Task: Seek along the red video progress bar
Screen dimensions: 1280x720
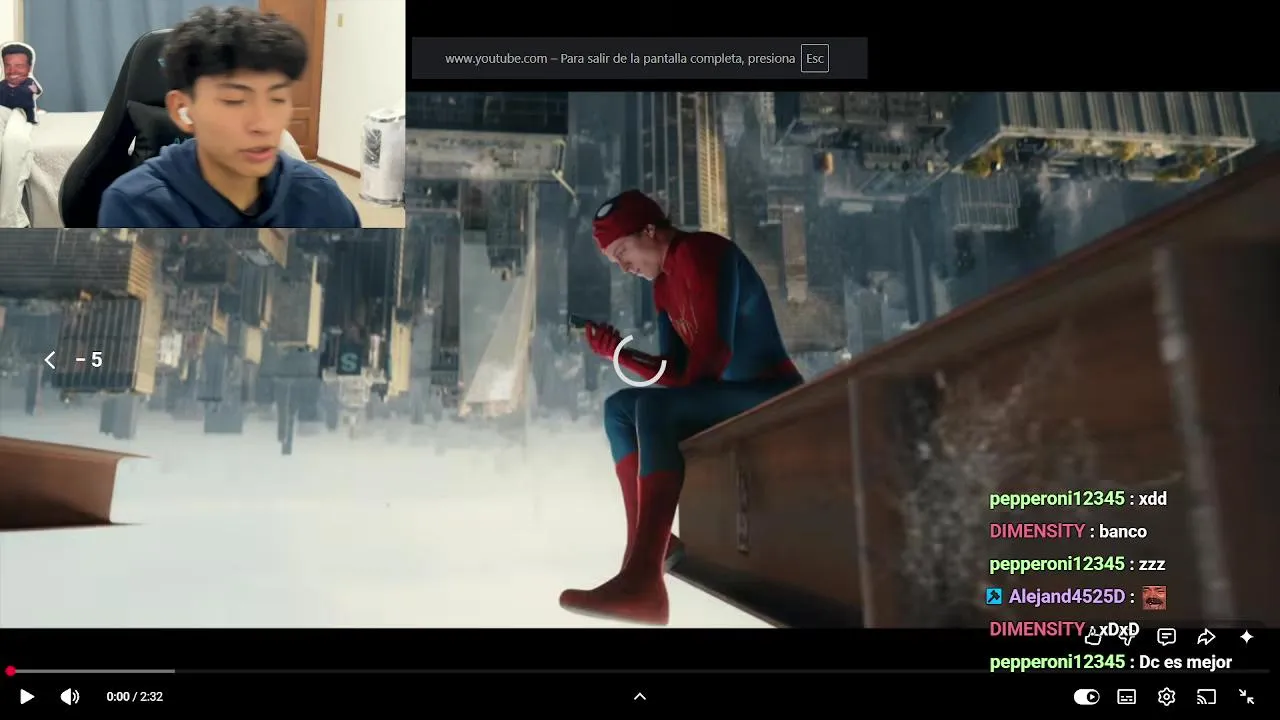Action: (640, 671)
